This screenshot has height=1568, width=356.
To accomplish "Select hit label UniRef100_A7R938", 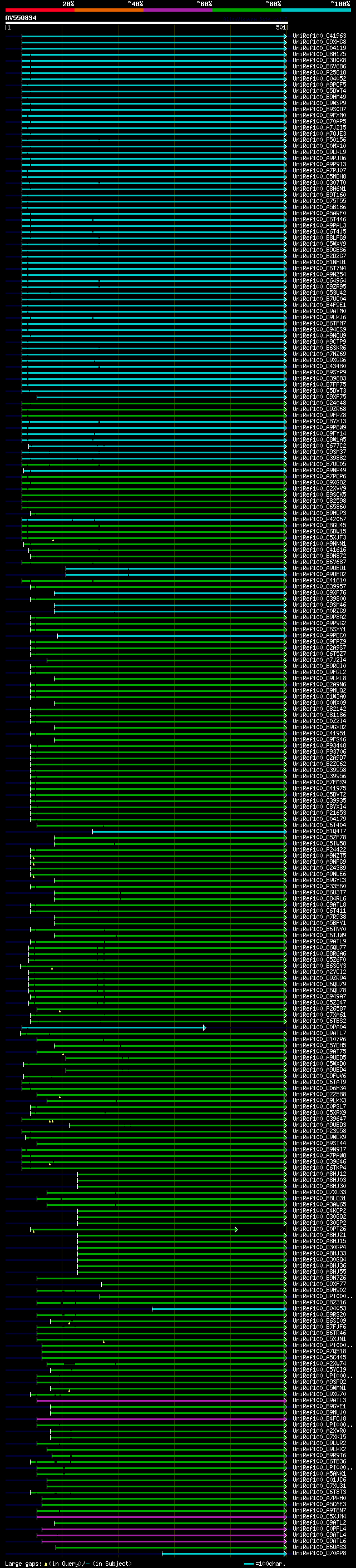I will click(319, 917).
